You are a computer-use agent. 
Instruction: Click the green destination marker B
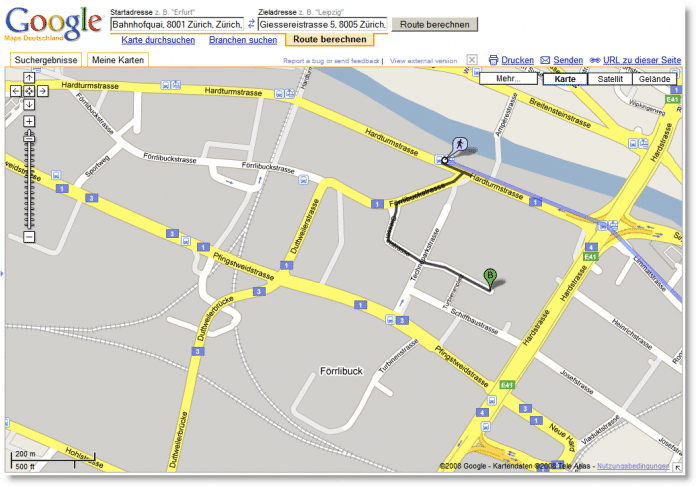tap(489, 276)
